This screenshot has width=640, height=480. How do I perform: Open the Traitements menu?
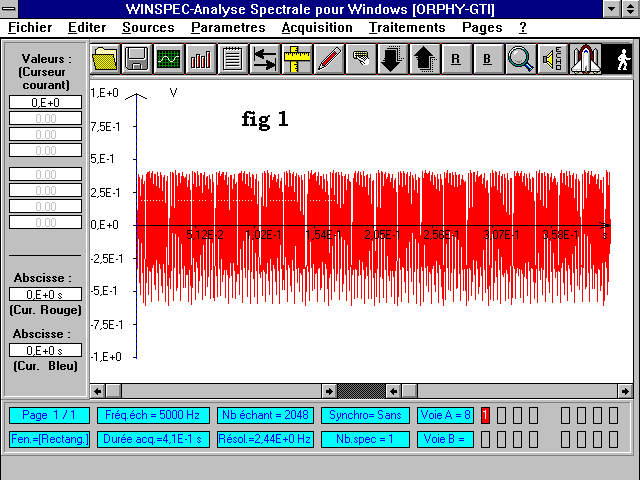point(407,27)
